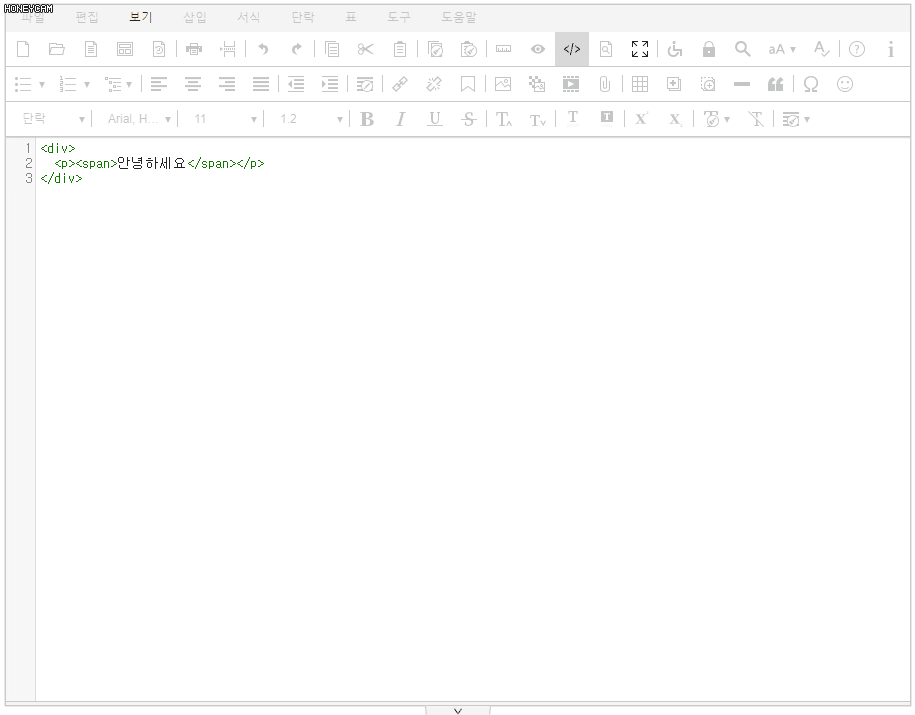
Task: Click the insert image icon
Action: pos(503,84)
